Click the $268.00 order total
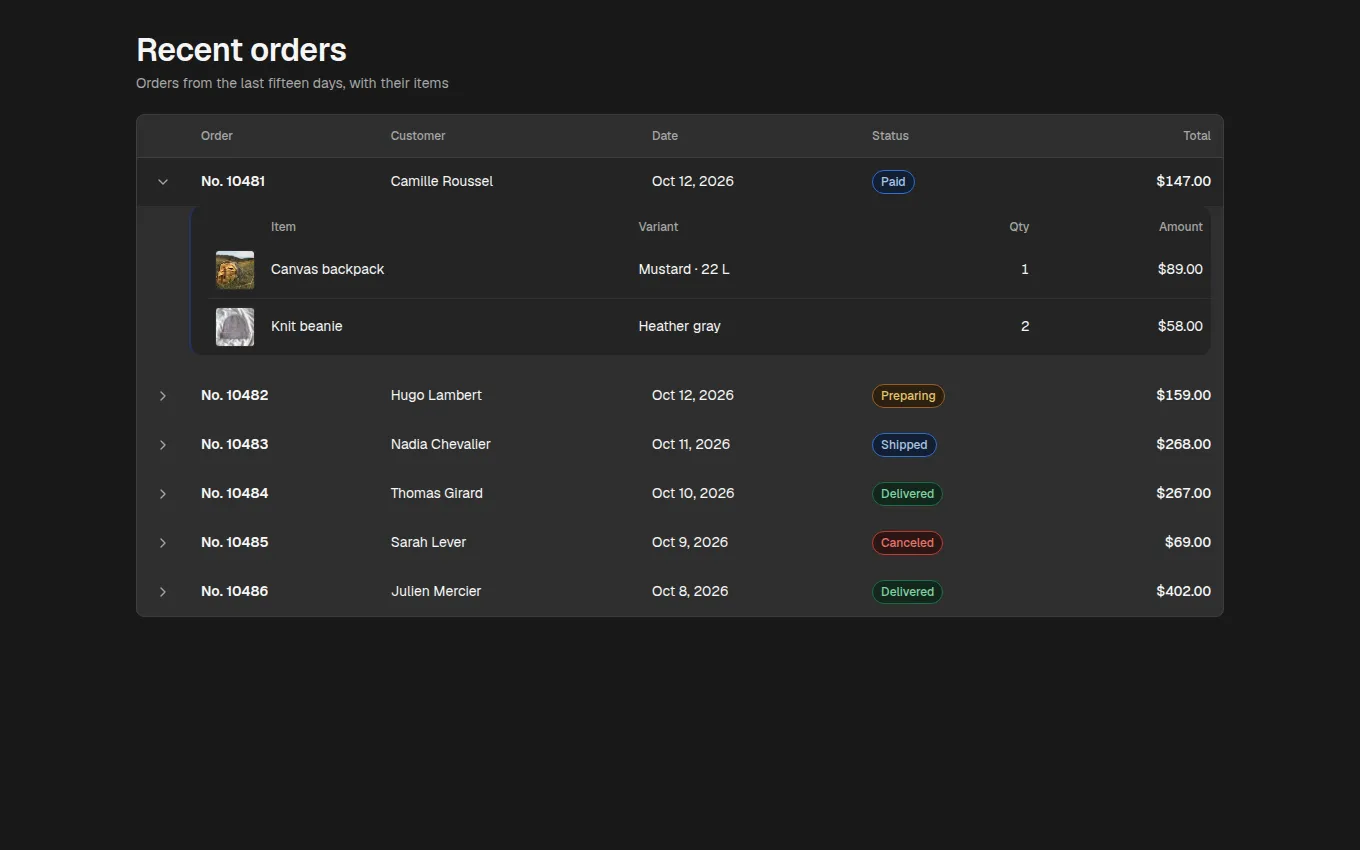Screen dimensions: 1360x850 click(1184, 445)
